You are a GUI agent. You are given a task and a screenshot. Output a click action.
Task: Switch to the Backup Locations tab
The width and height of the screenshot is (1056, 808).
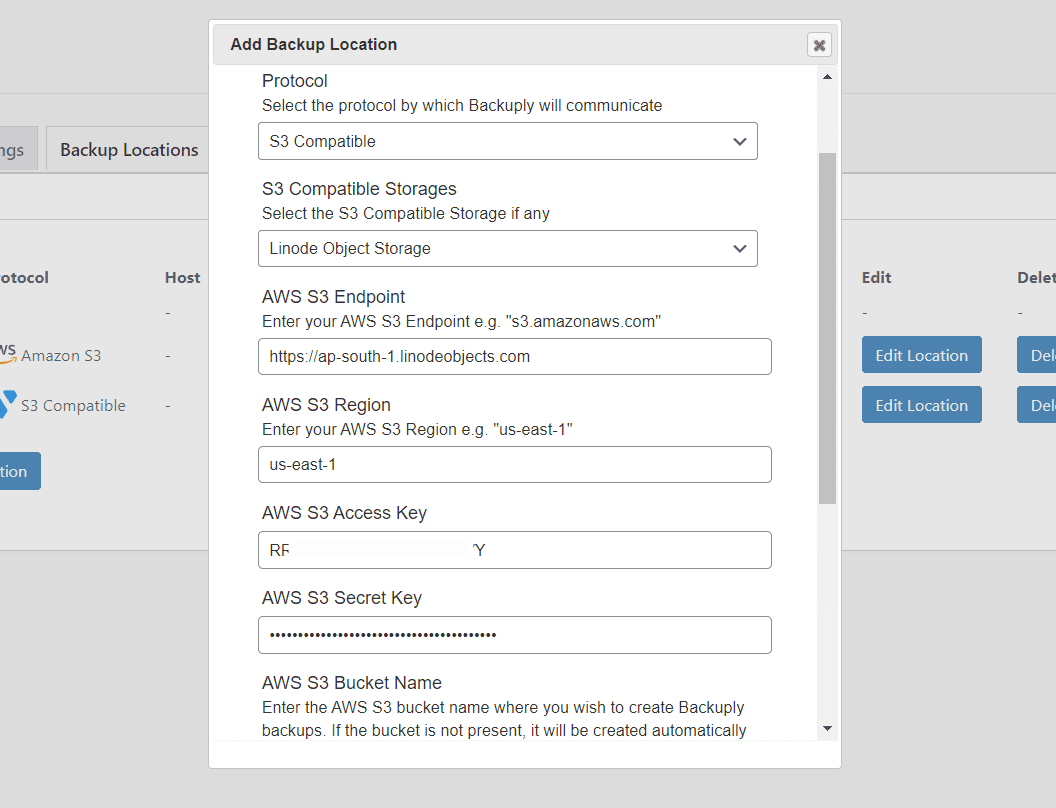[128, 149]
